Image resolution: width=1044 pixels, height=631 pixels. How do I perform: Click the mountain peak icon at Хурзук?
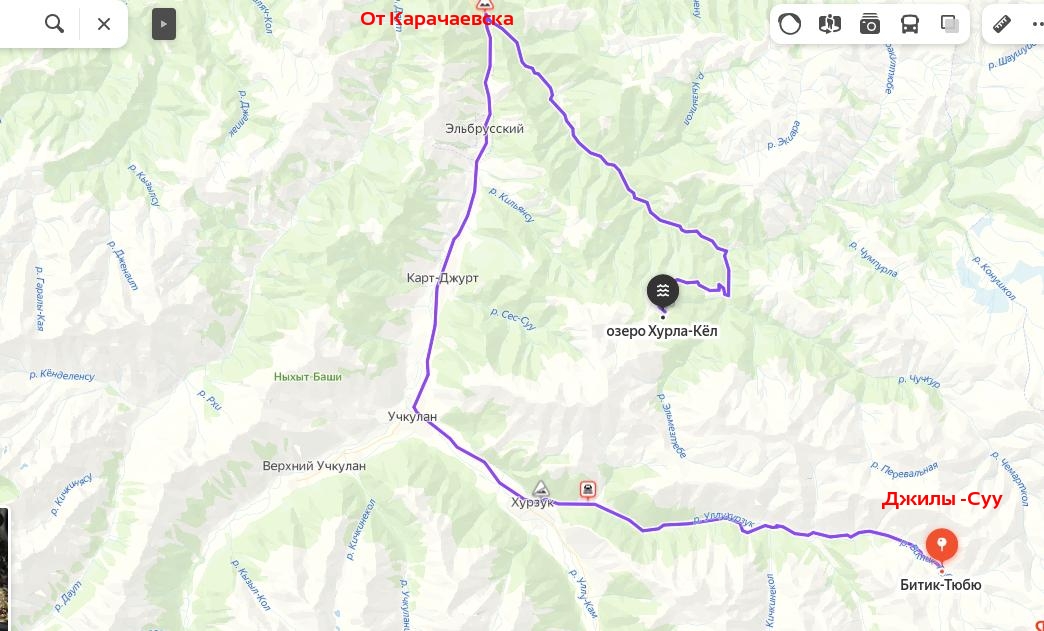[541, 489]
